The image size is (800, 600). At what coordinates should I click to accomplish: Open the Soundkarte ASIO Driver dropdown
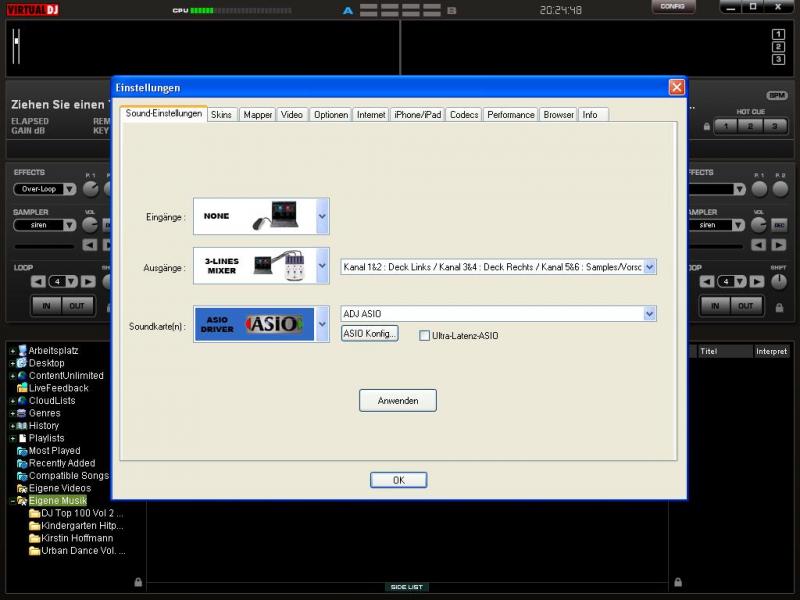tap(322, 324)
